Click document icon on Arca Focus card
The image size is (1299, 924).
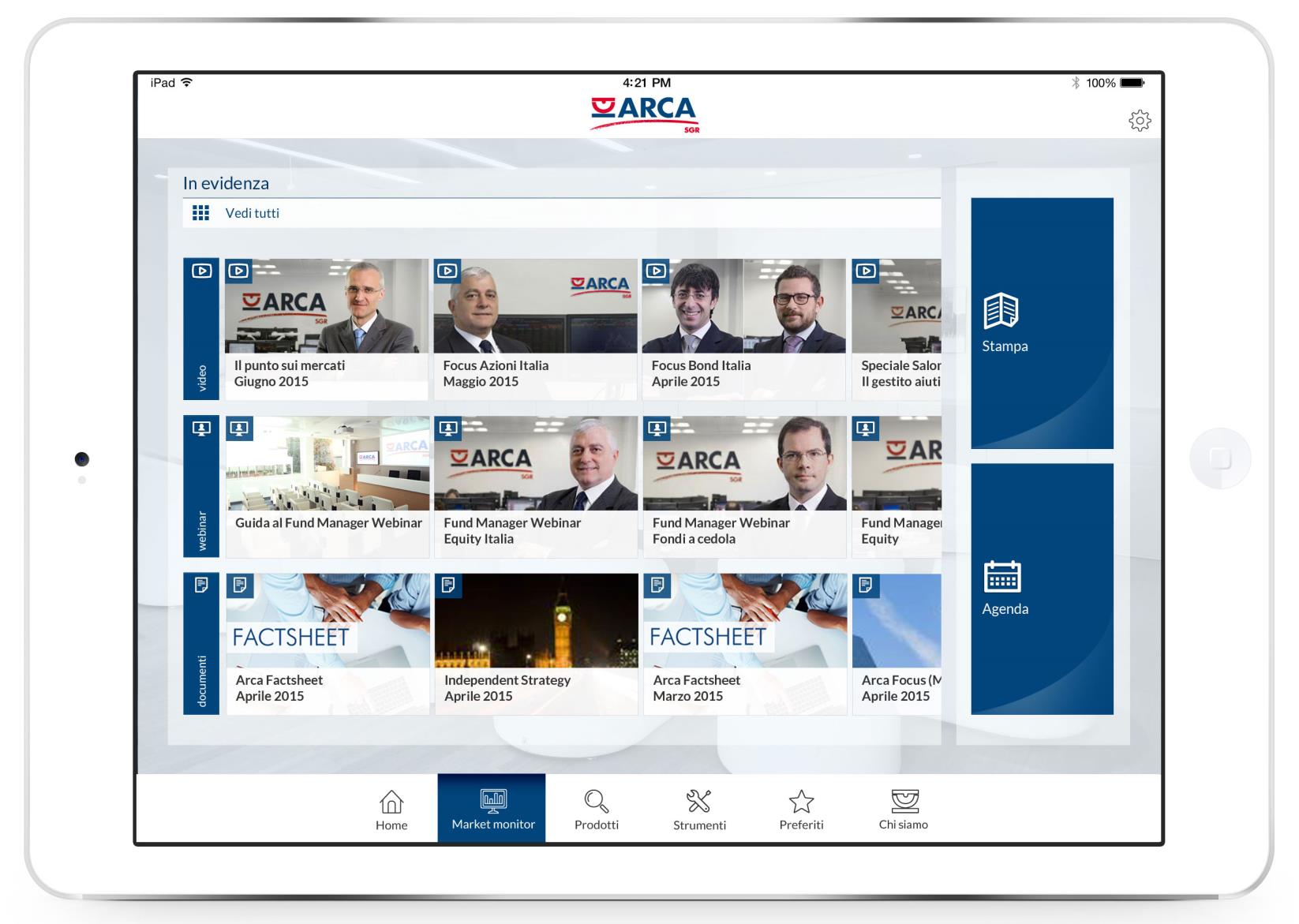(x=866, y=585)
